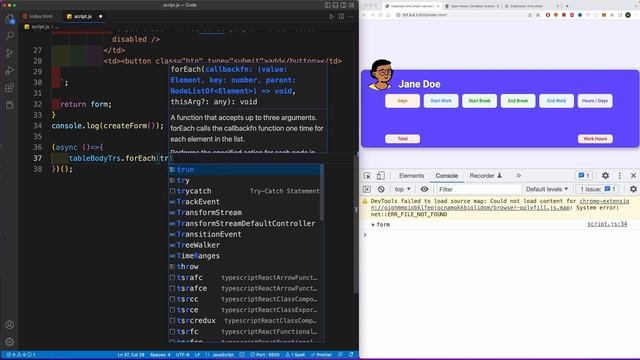The width and height of the screenshot is (640, 360).
Task: Clear the console with the ban icon
Action: 381,189
